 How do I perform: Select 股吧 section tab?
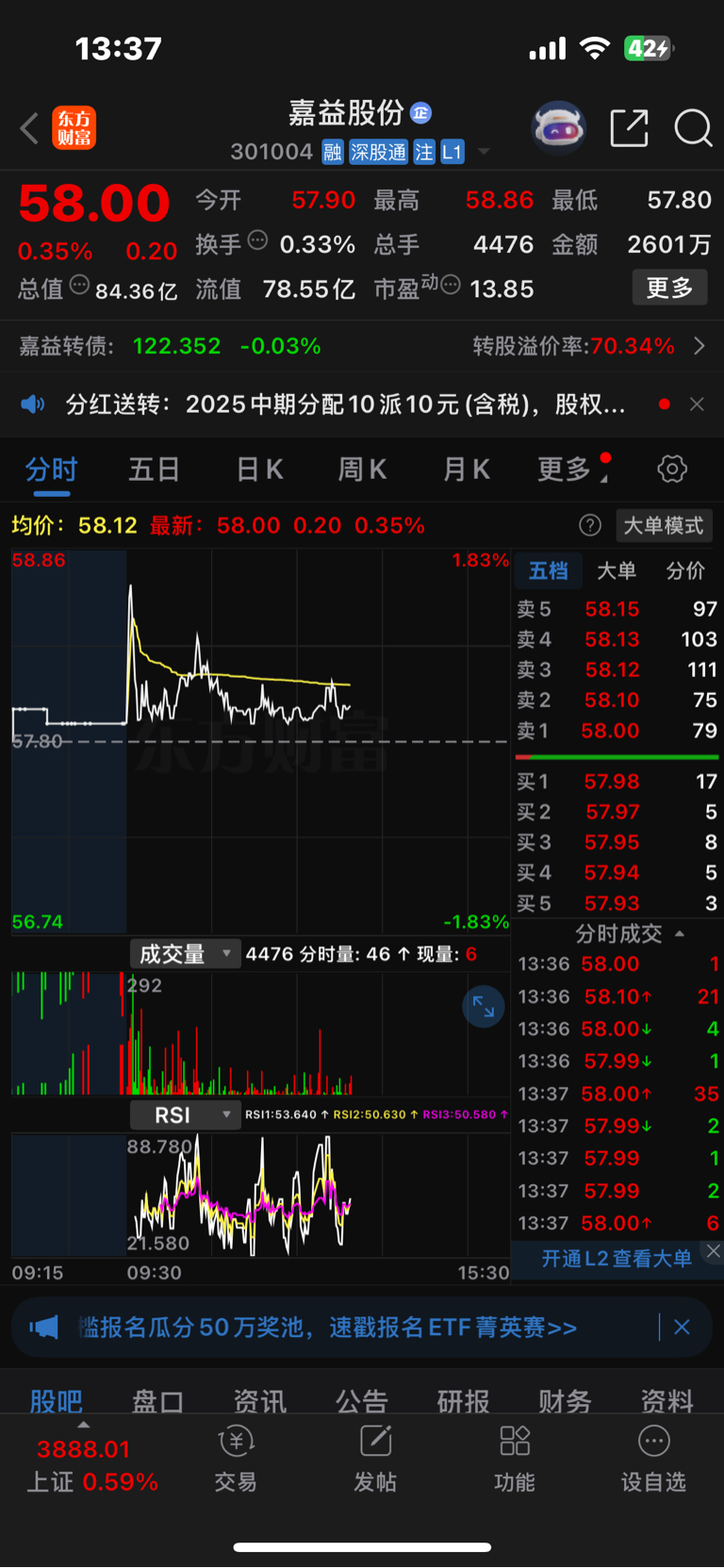pyautogui.click(x=56, y=1401)
